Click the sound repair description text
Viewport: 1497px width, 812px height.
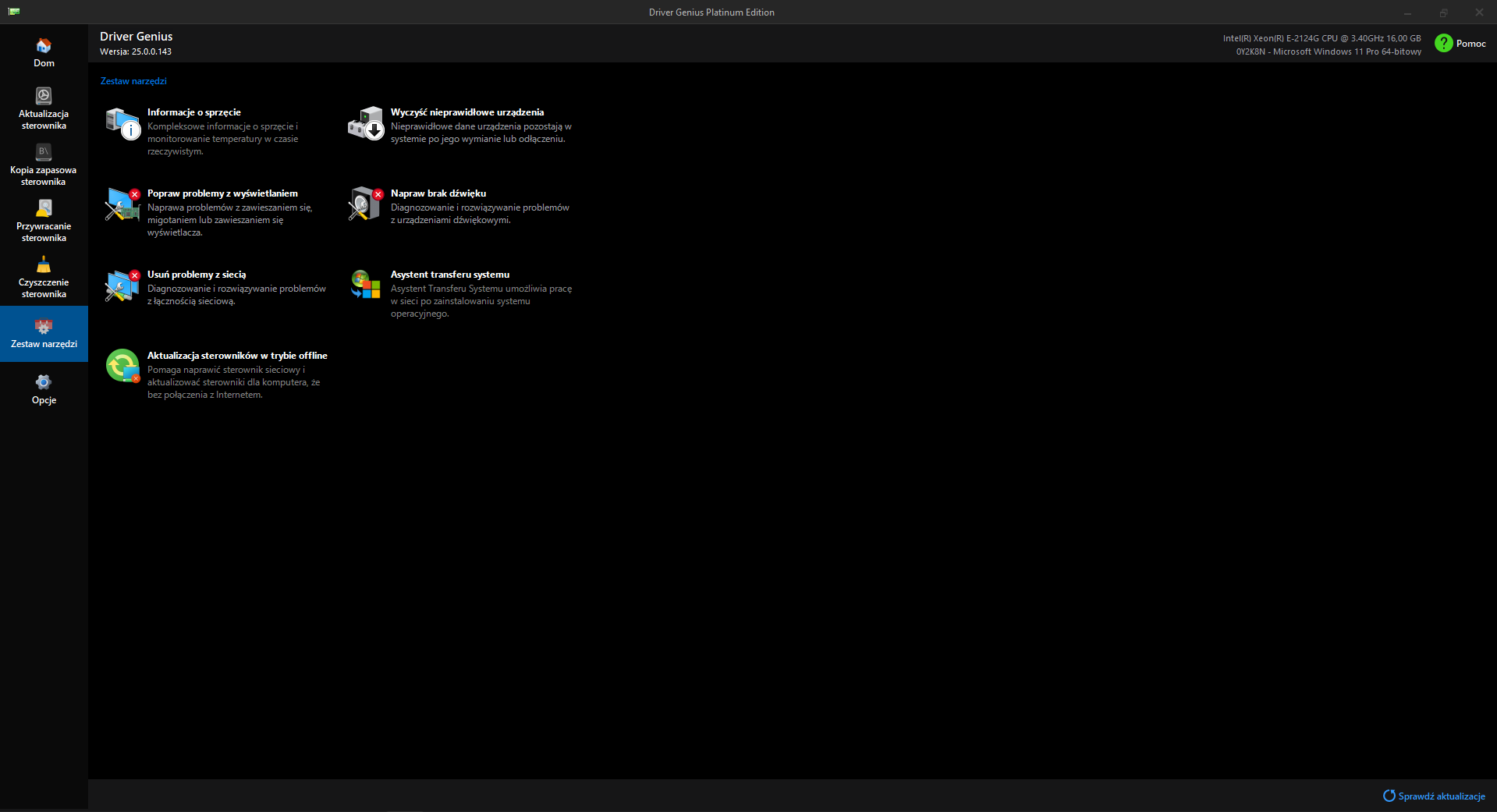(480, 214)
